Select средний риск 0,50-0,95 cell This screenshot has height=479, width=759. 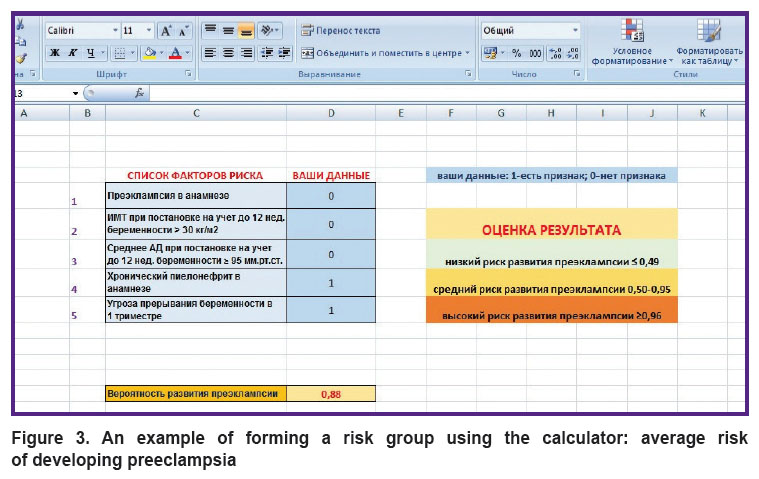click(x=552, y=283)
